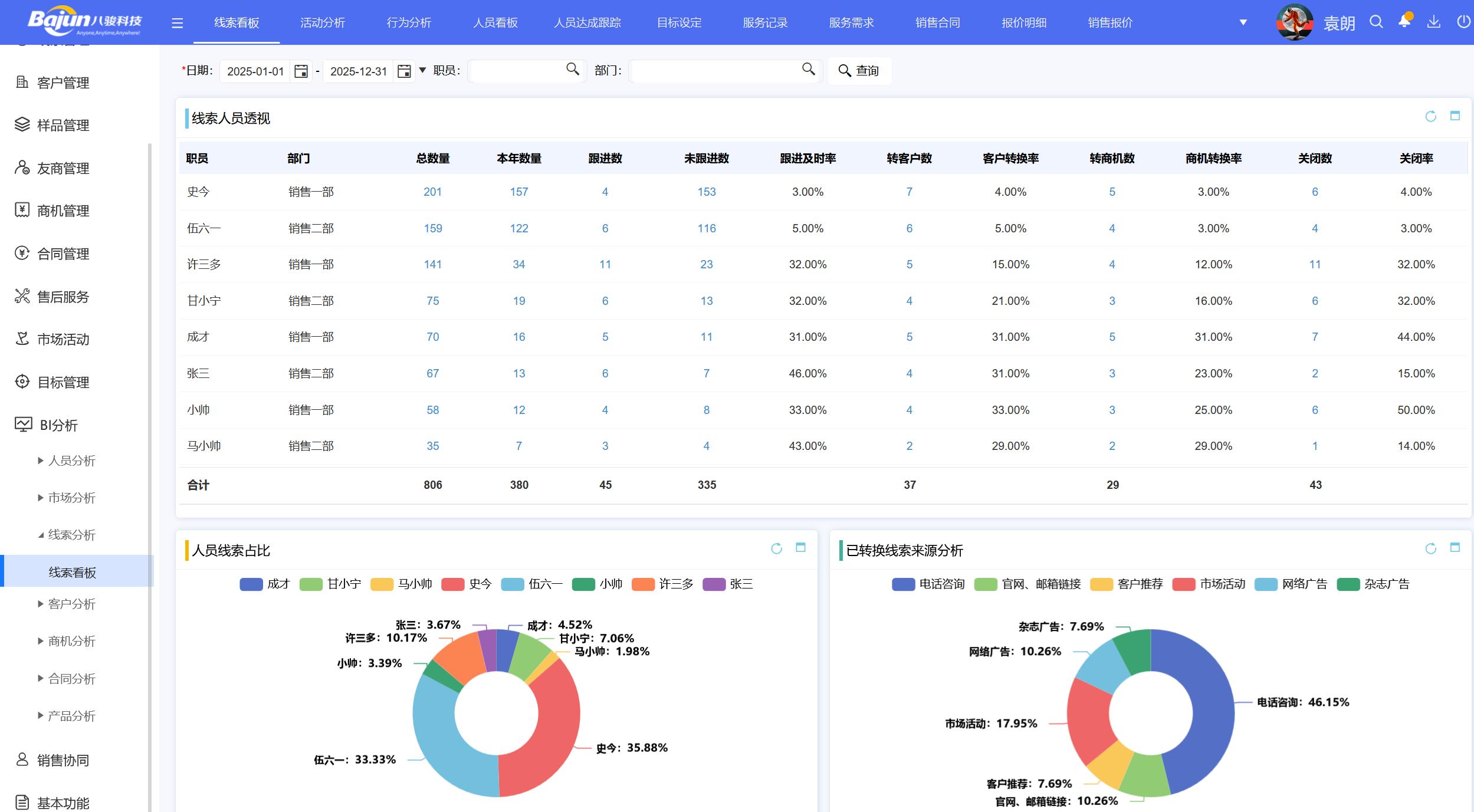This screenshot has width=1474, height=812.
Task: Expand the 人员分析 tree node
Action: (x=41, y=461)
